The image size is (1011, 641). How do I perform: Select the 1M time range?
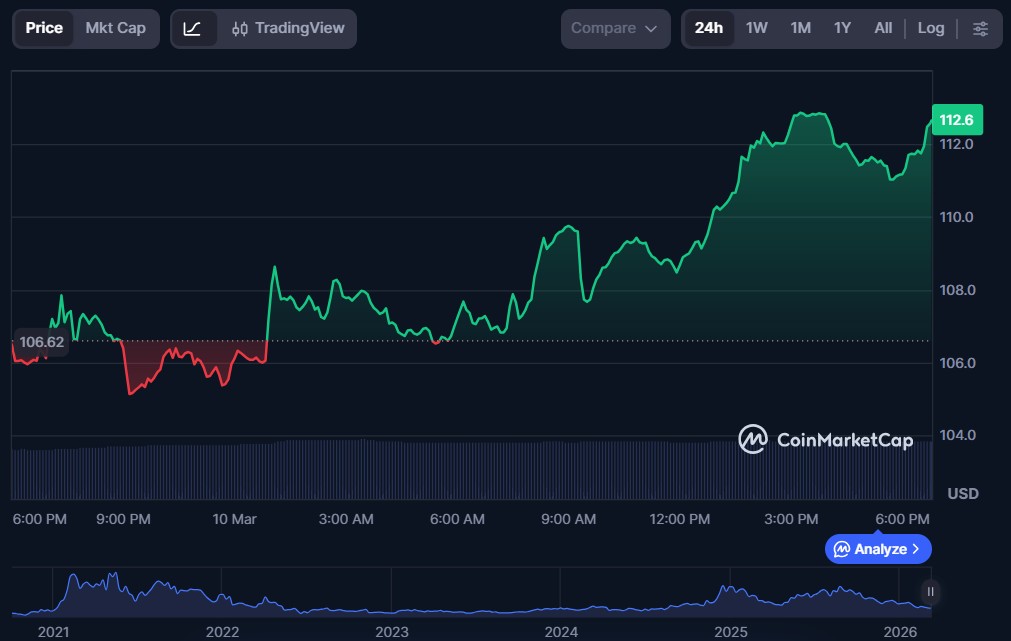[800, 28]
